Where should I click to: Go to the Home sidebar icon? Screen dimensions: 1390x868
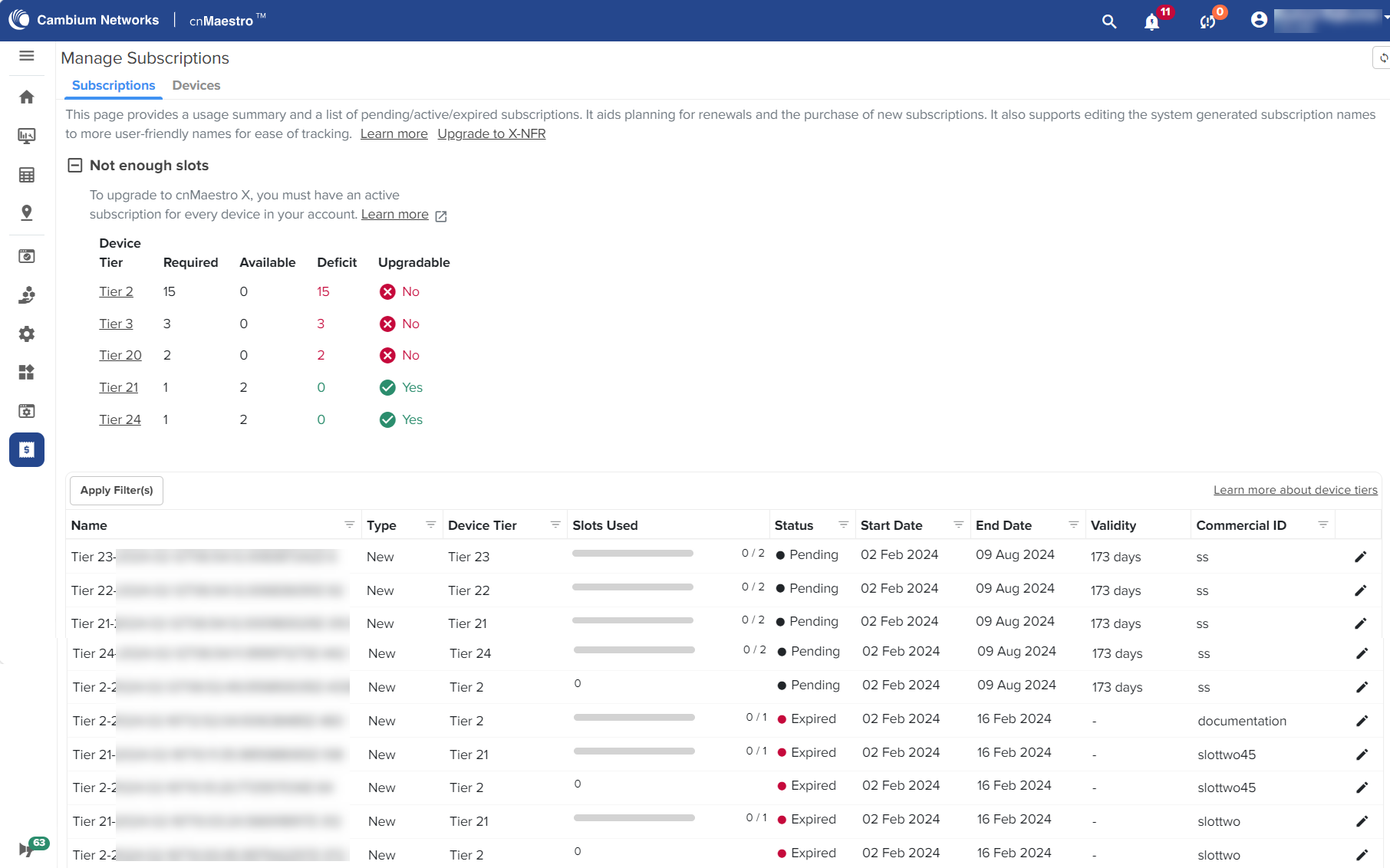click(x=27, y=97)
